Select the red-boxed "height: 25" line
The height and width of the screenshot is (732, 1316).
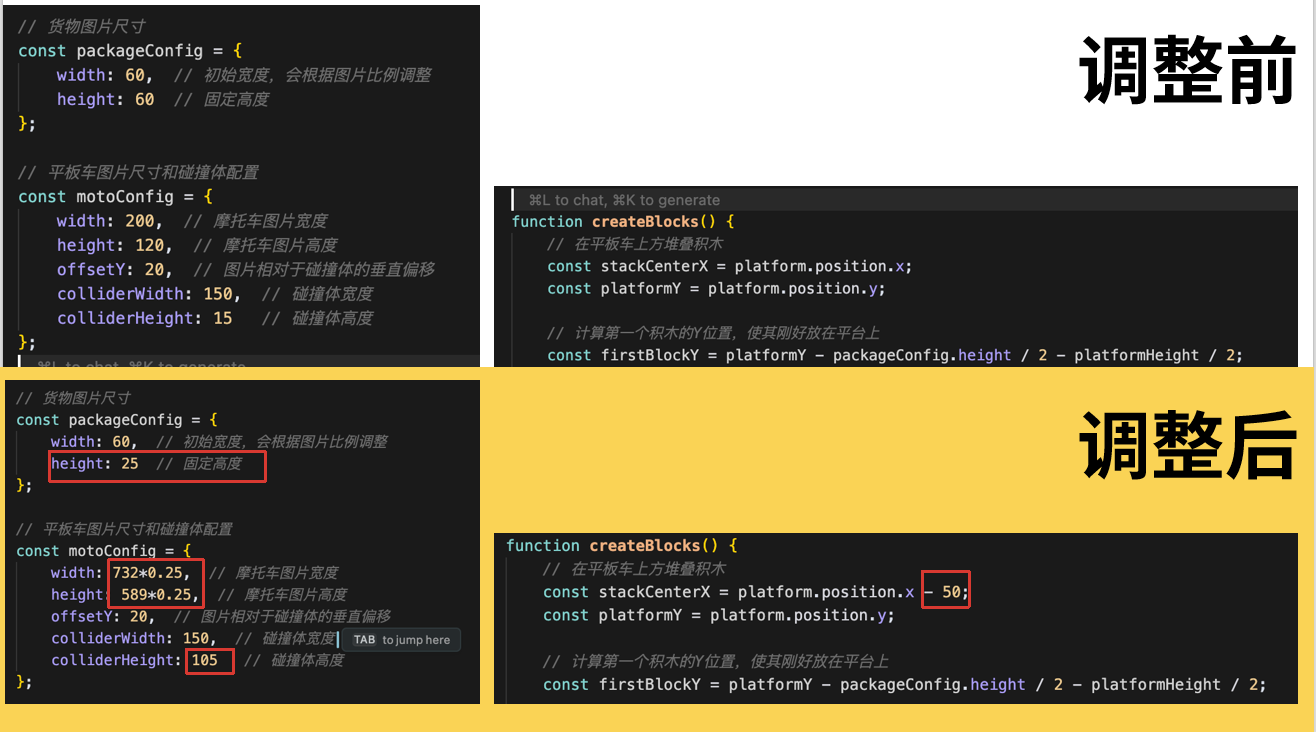coord(157,465)
